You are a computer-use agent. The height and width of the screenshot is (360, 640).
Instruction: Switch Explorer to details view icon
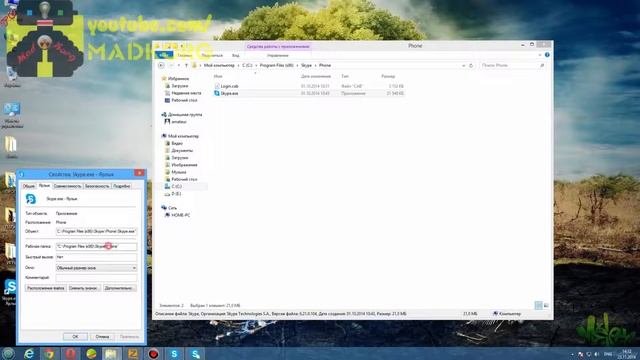(538, 305)
